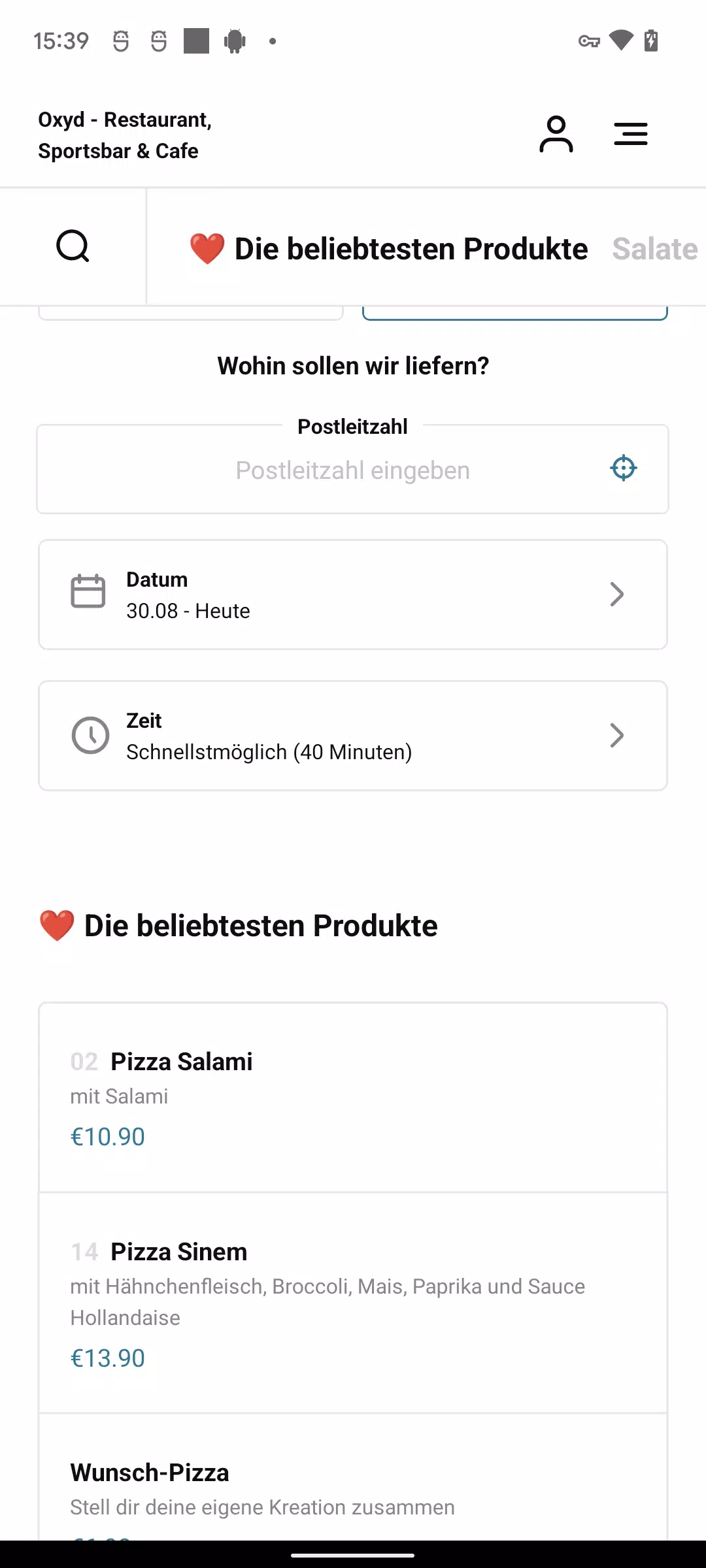The image size is (706, 1568).
Task: Open the user account profile icon
Action: point(556,135)
